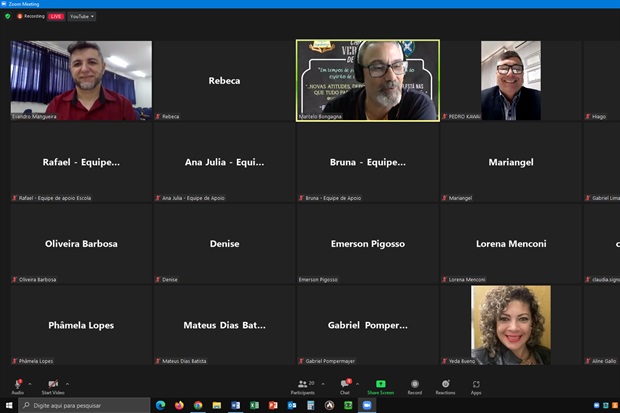
Task: Expand the video options arrow
Action: click(67, 384)
